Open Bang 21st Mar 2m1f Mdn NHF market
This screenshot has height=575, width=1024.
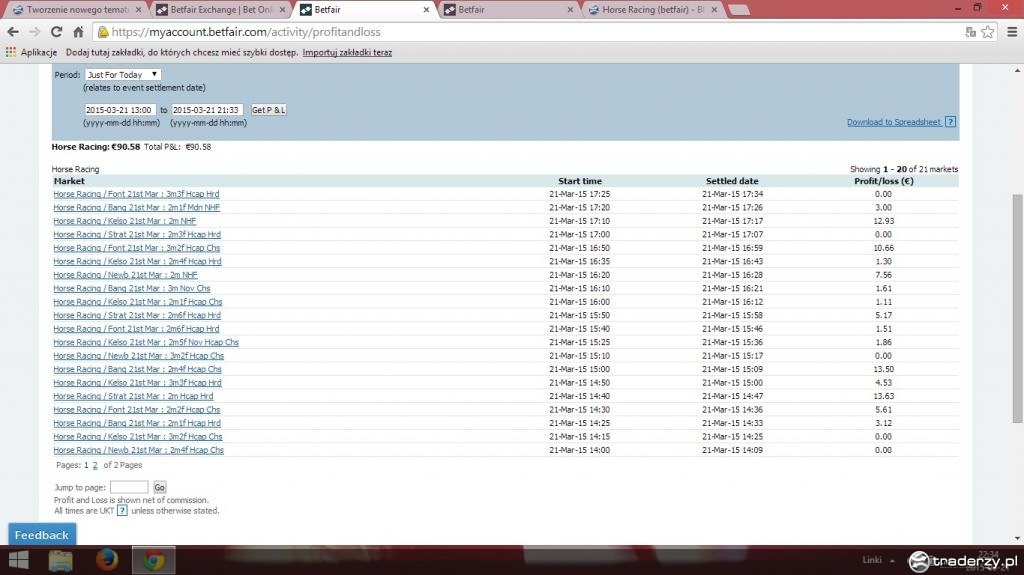136,207
